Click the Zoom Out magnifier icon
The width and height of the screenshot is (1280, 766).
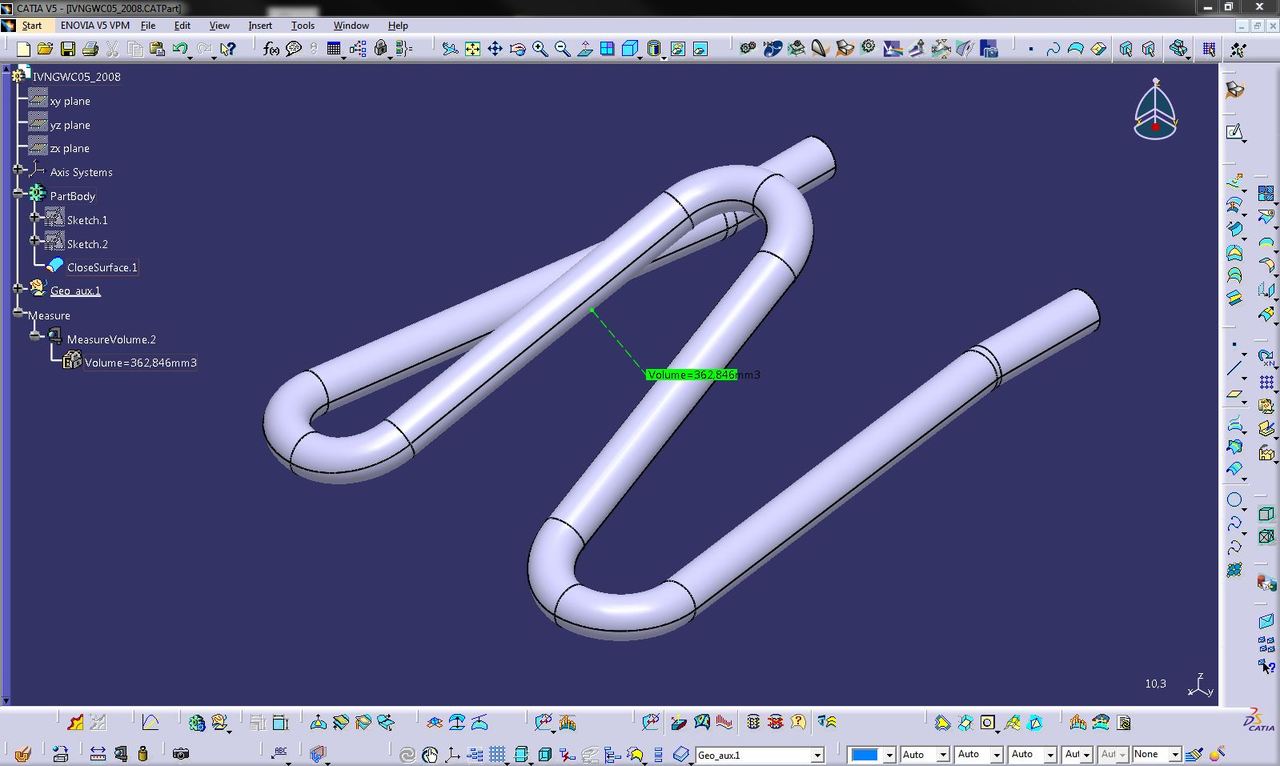(x=562, y=48)
